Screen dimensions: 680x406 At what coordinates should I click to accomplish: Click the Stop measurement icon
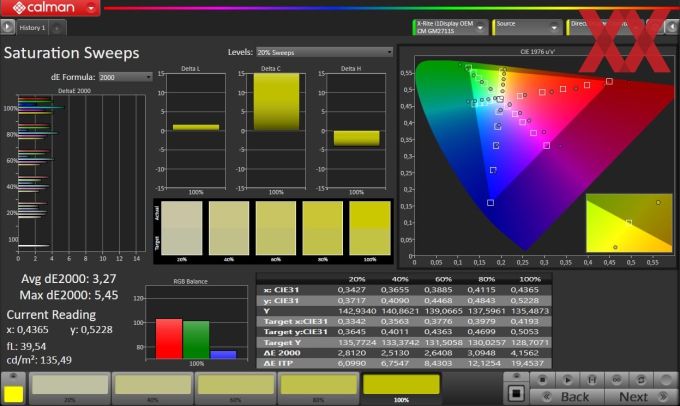542,380
